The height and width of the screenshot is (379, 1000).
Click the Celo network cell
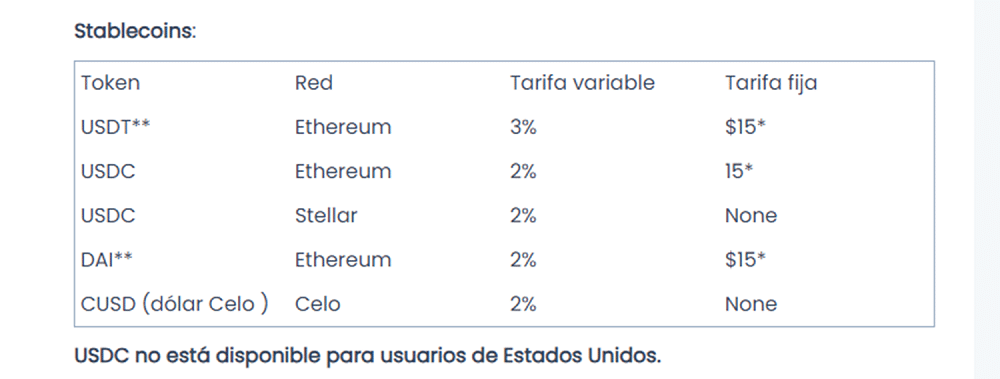pos(318,304)
